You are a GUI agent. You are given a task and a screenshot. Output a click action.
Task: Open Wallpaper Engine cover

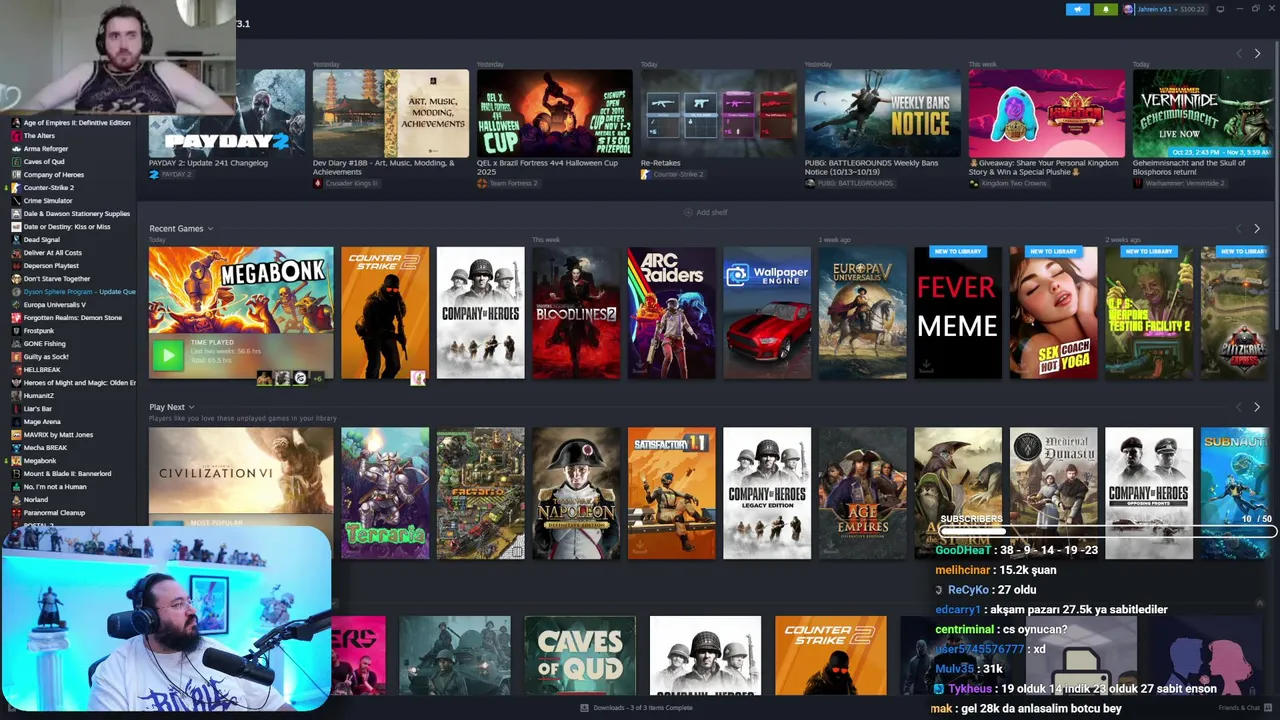pyautogui.click(x=767, y=313)
